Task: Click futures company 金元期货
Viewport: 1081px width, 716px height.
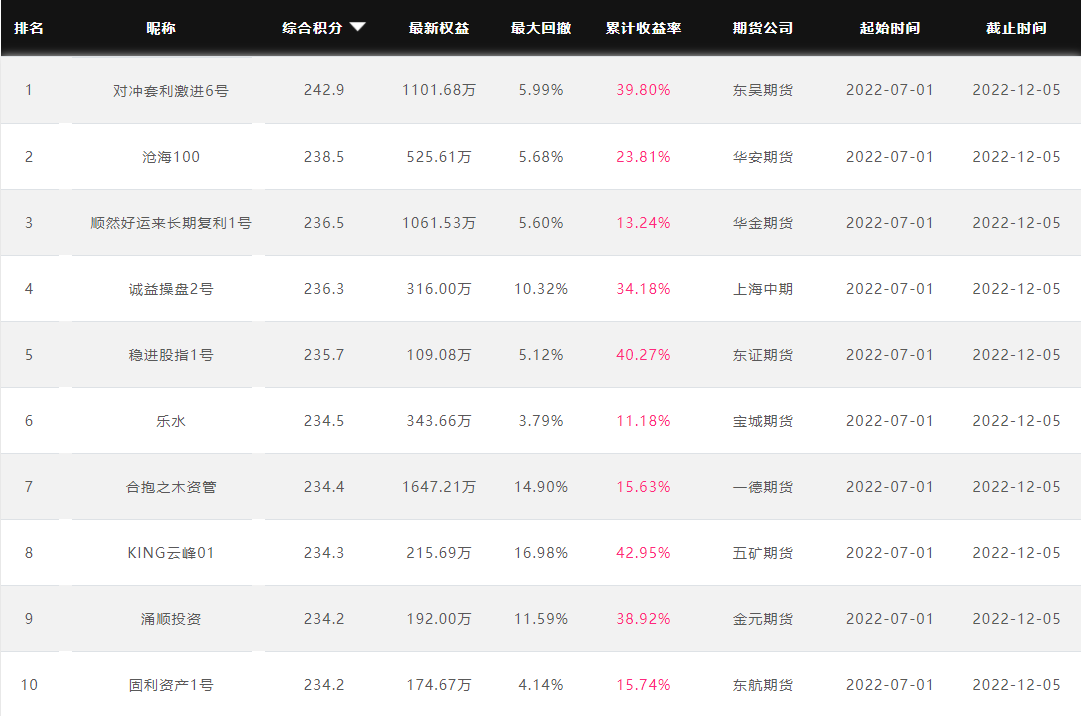Action: pos(762,619)
